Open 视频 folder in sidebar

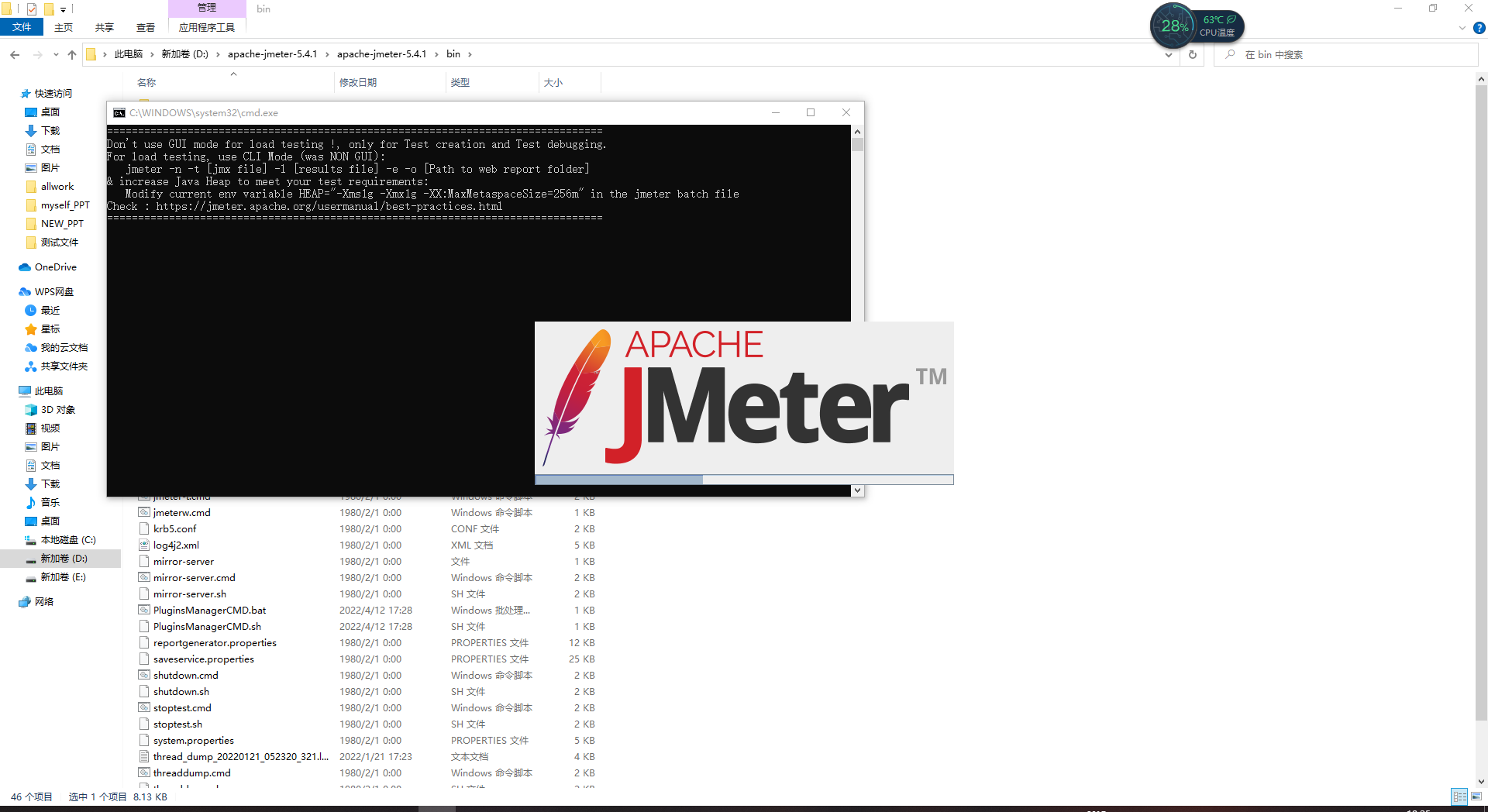point(50,428)
